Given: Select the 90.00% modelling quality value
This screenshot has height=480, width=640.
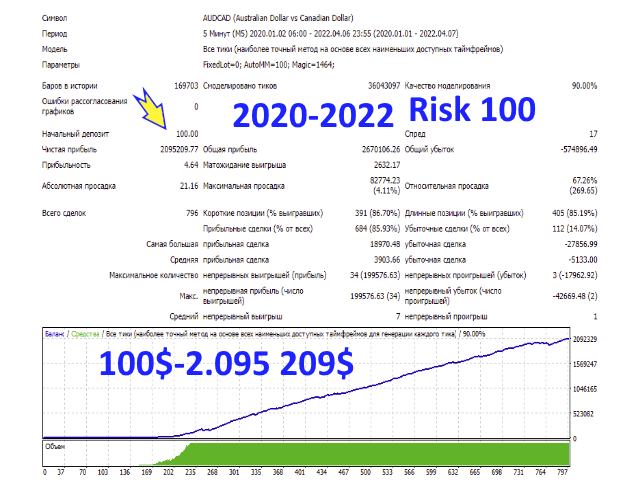Looking at the screenshot, I should point(584,86).
